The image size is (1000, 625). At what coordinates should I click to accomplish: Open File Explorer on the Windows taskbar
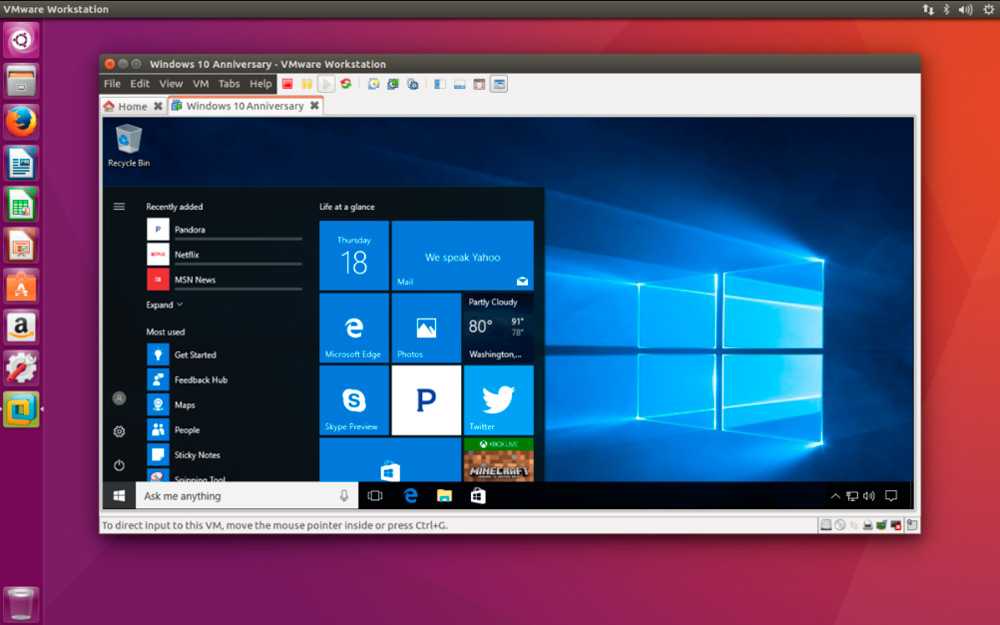click(x=444, y=496)
